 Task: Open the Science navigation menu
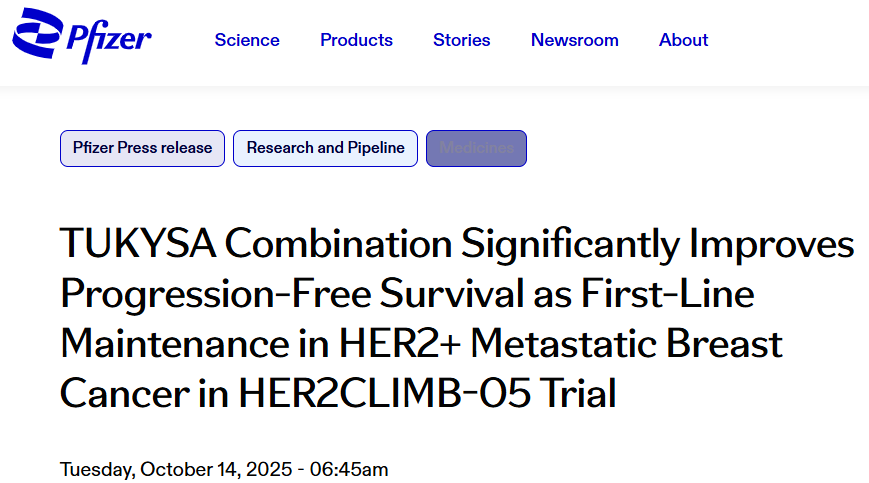coord(247,40)
